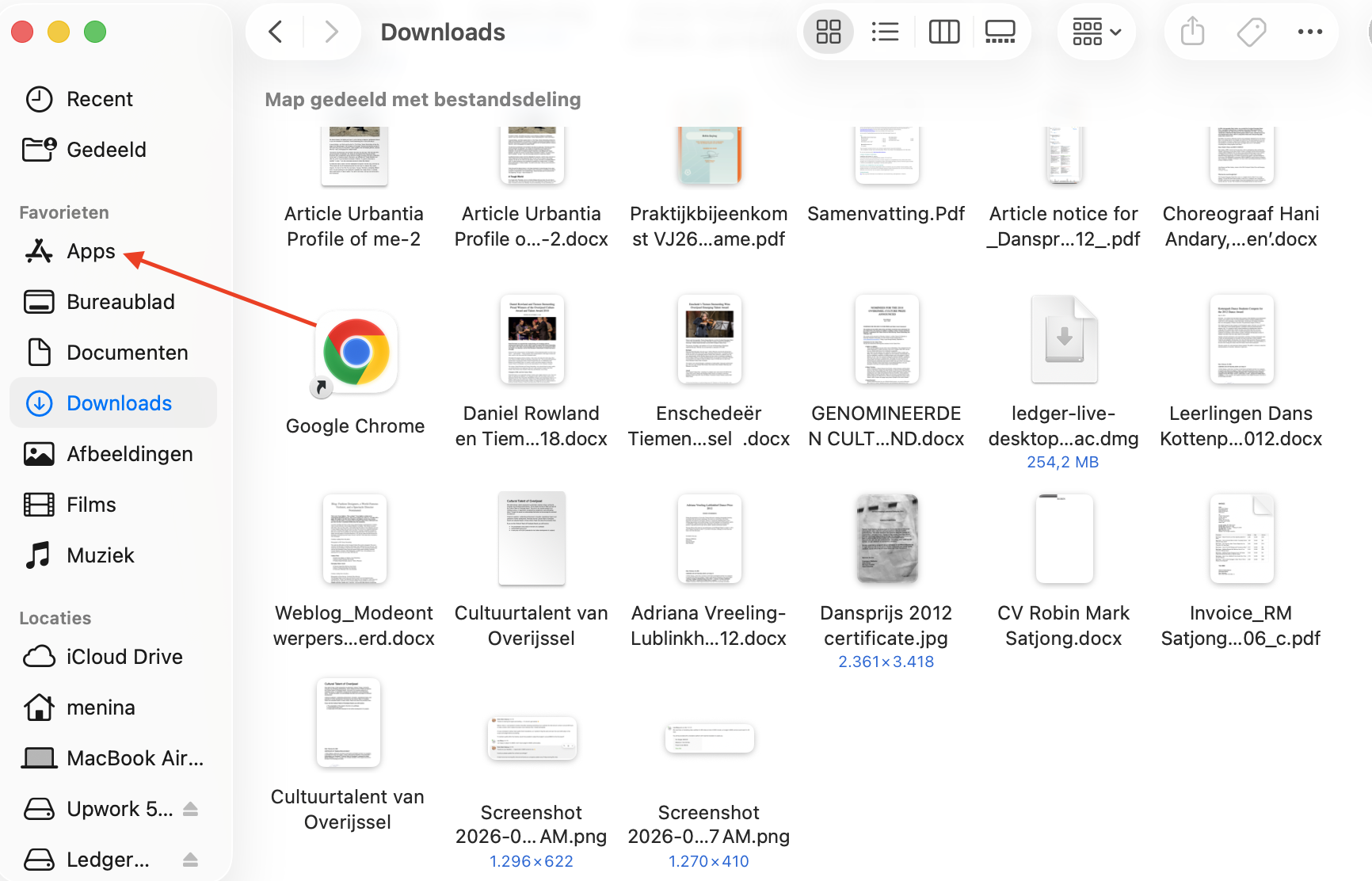Eject the Ledger drive

pyautogui.click(x=191, y=859)
